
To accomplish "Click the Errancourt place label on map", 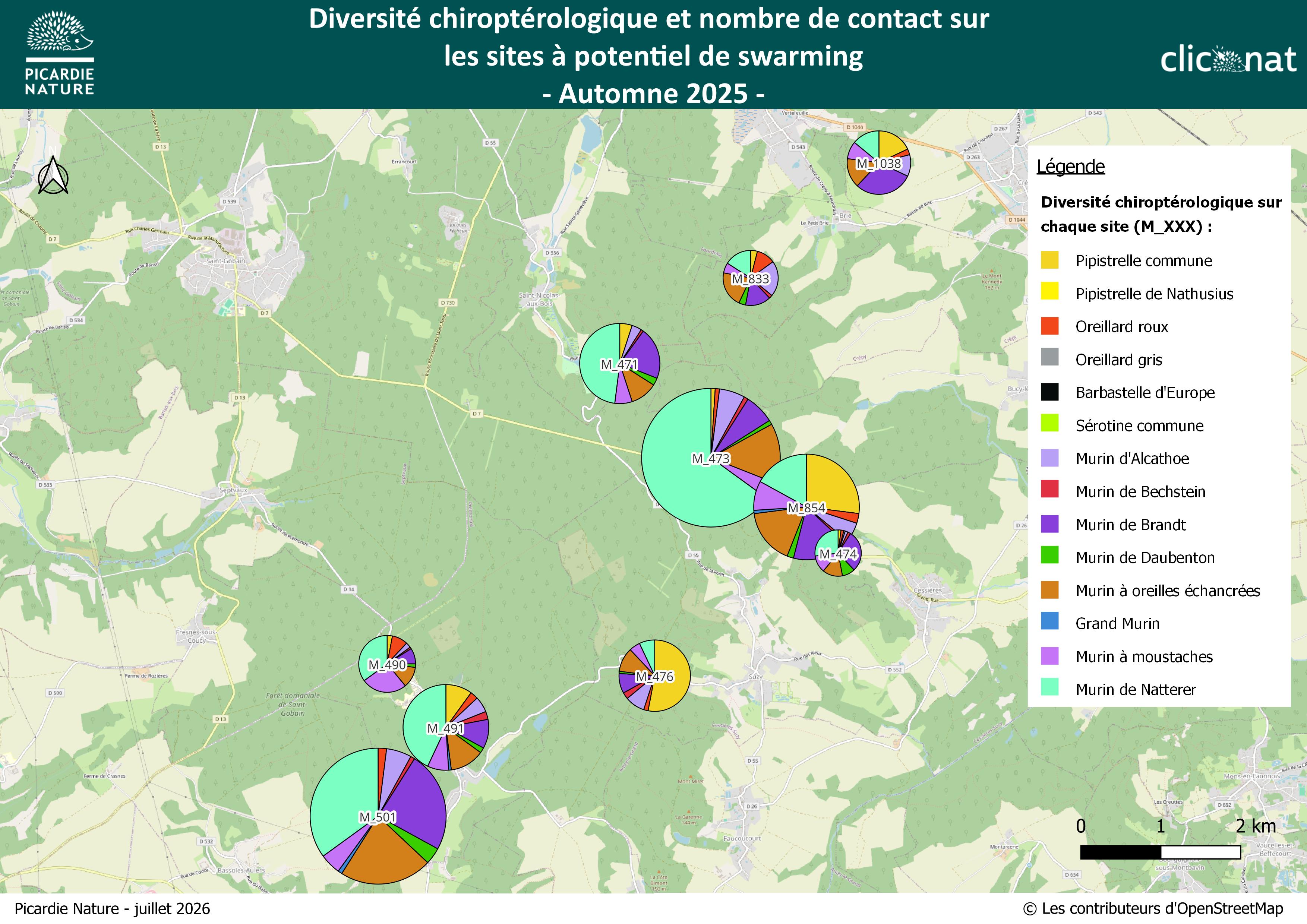I will (404, 162).
